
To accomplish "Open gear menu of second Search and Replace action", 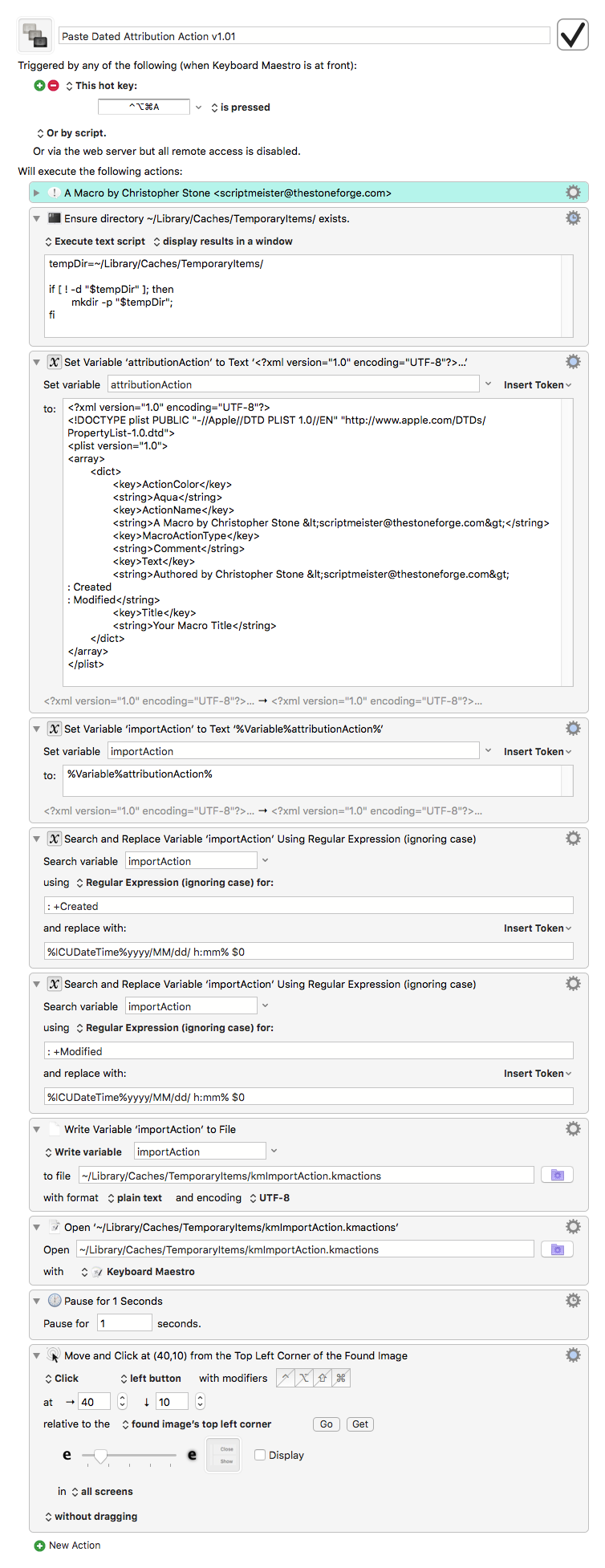I will tap(573, 984).
